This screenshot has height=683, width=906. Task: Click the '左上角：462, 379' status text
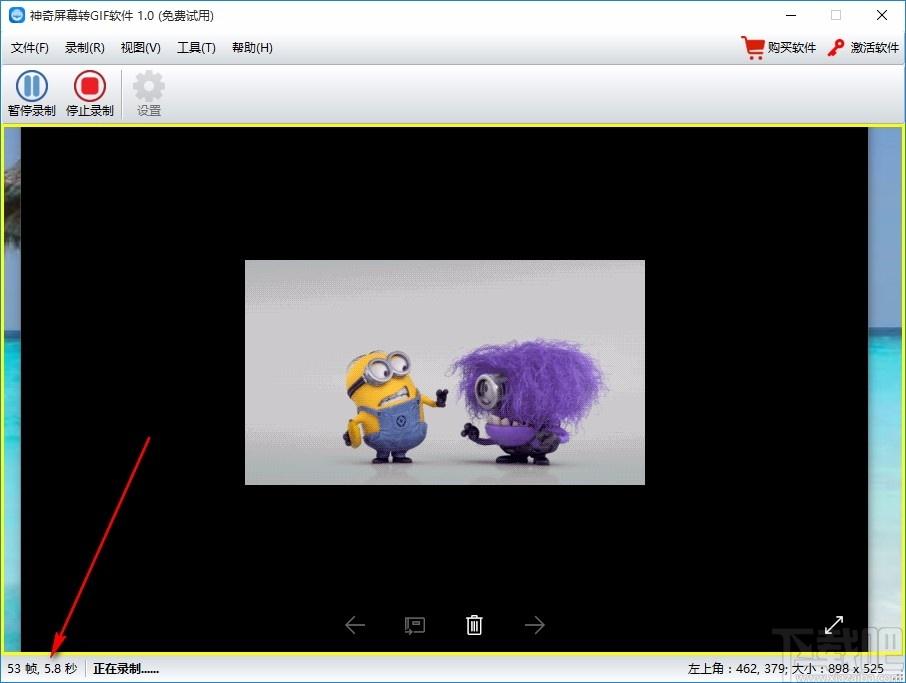tap(736, 669)
